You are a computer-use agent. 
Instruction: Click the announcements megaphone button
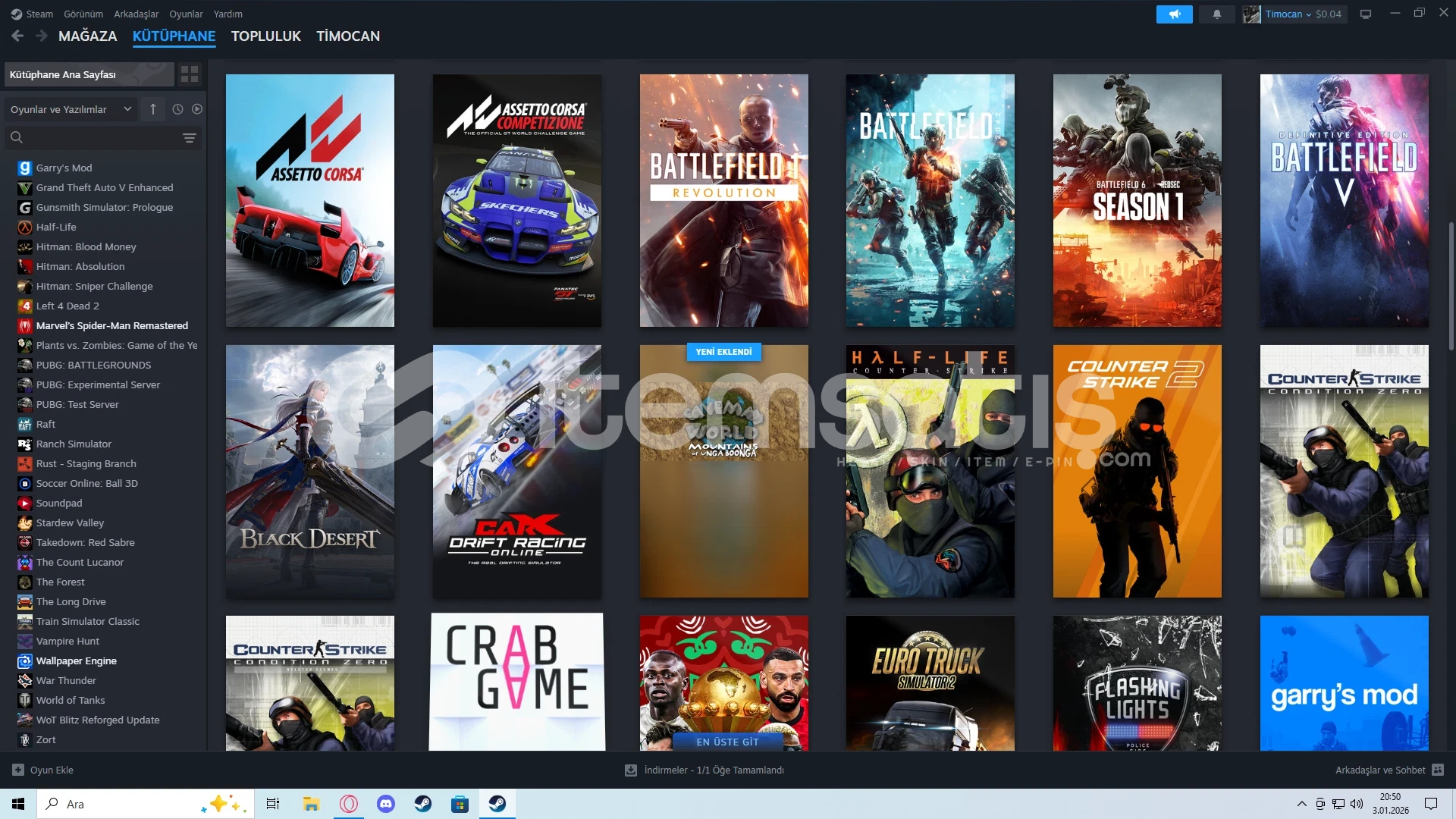[1174, 14]
